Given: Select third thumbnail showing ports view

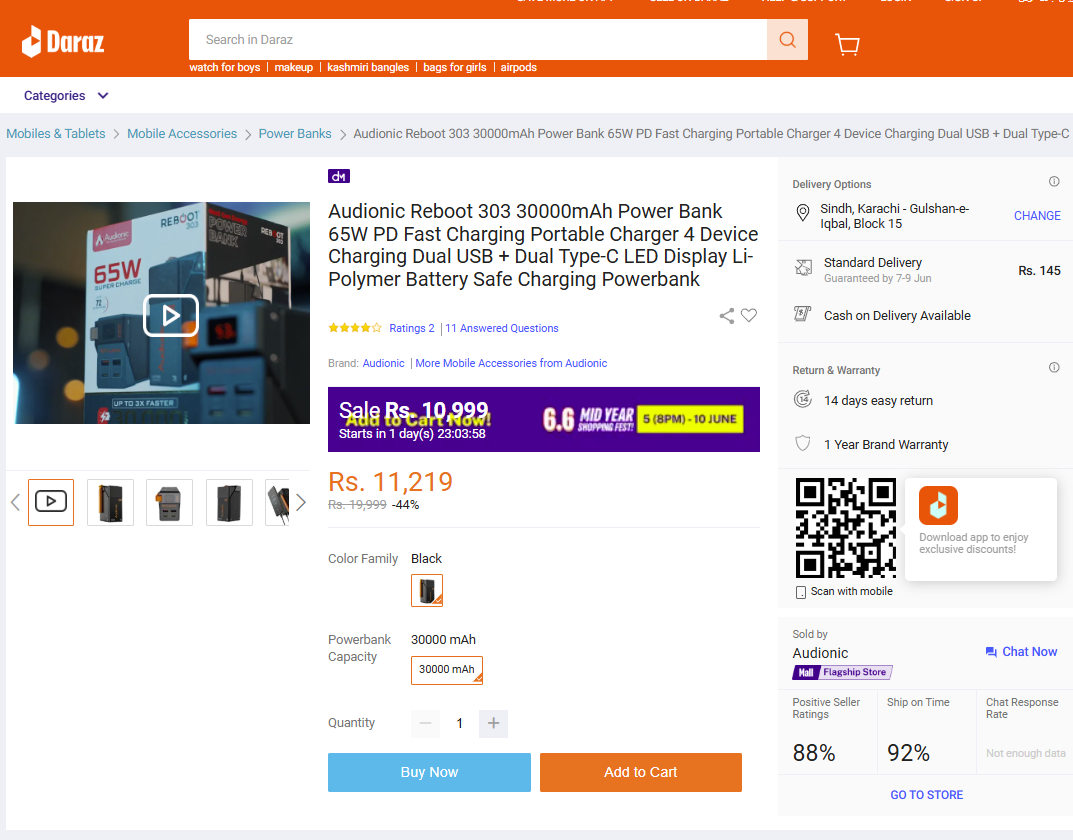Looking at the screenshot, I should pos(170,503).
